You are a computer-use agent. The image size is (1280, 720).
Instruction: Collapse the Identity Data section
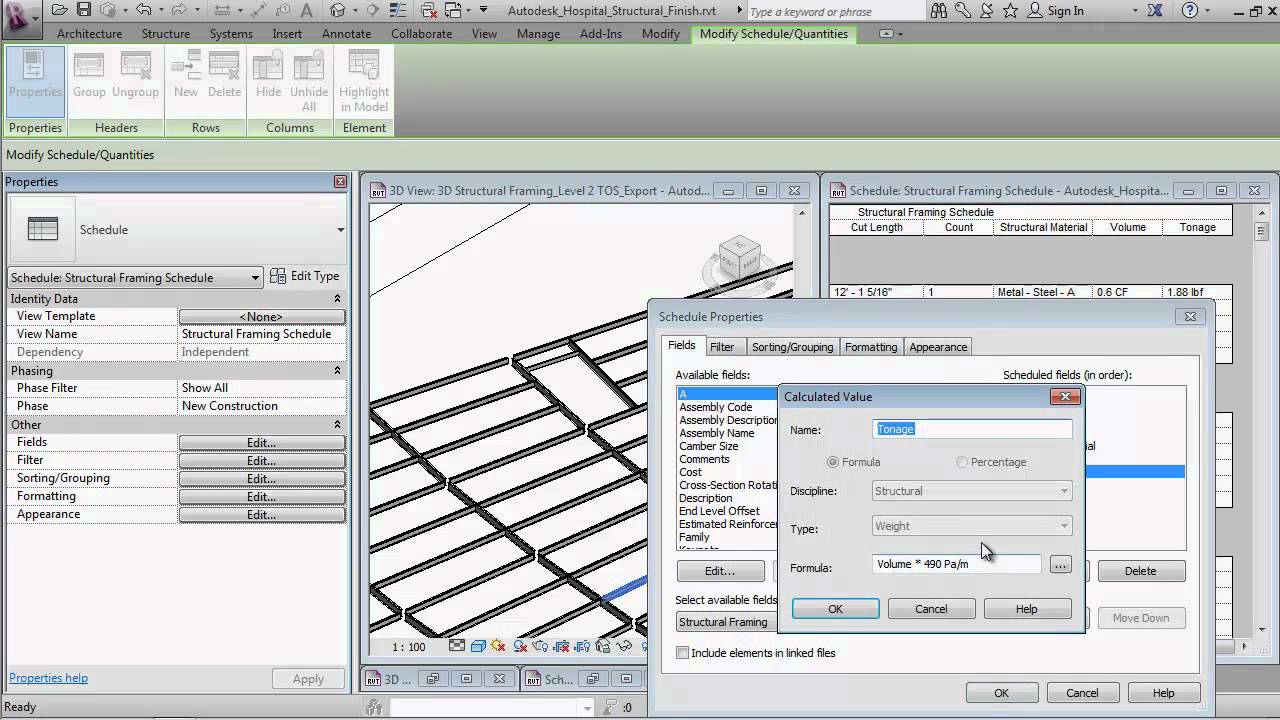pos(338,298)
